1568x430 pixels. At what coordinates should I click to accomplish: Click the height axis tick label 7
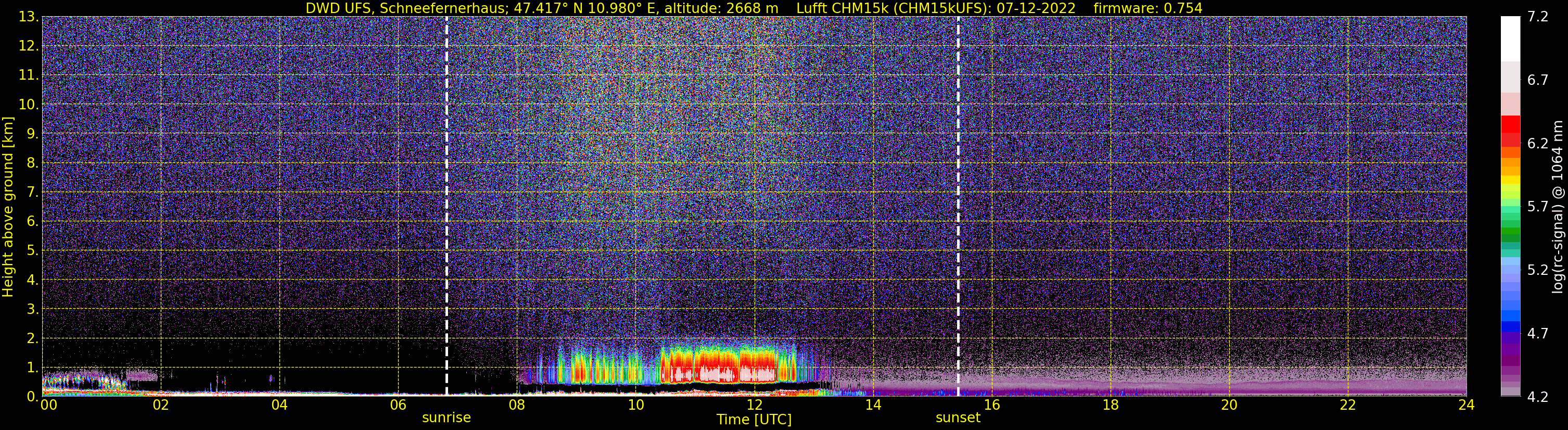point(32,192)
